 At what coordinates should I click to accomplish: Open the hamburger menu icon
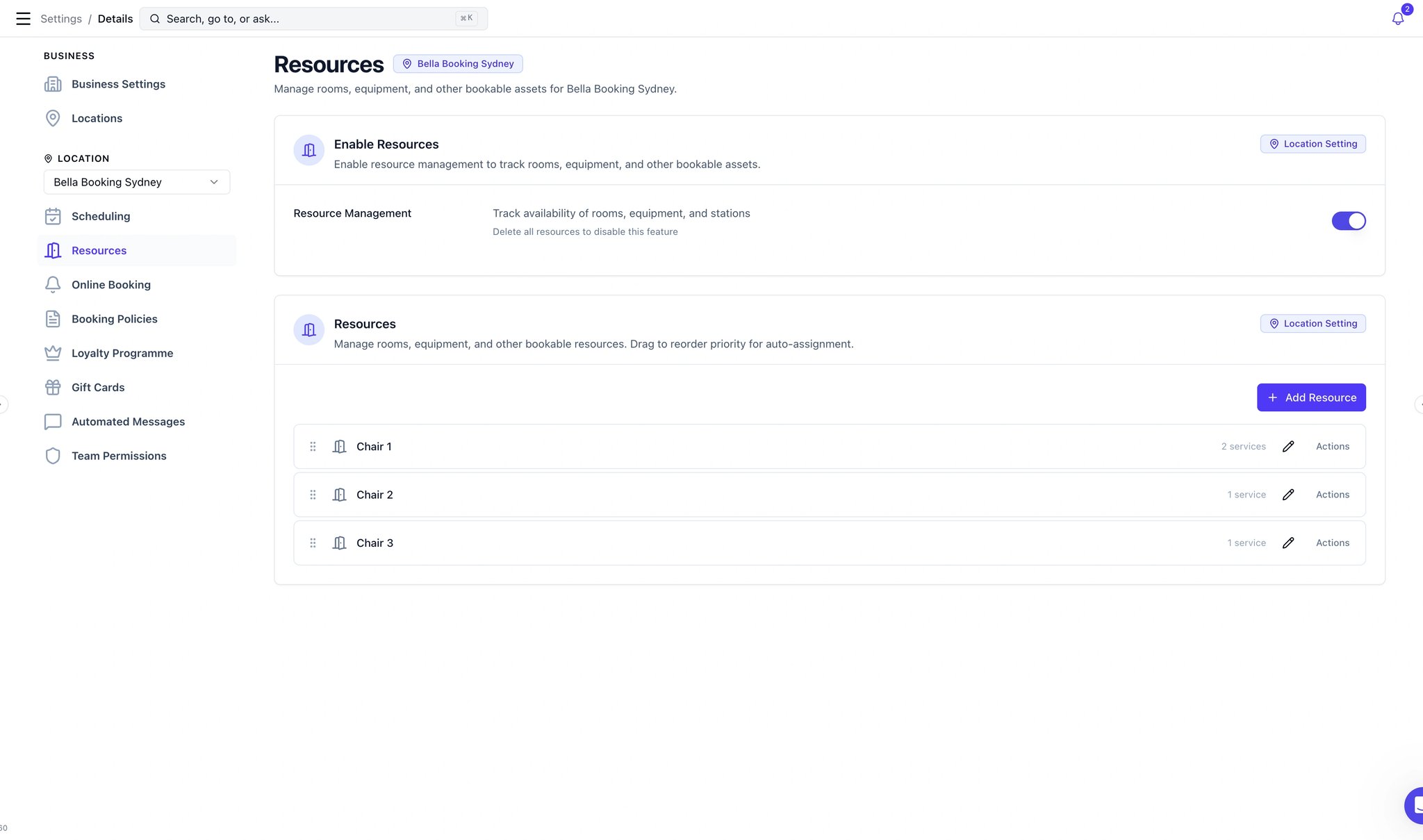point(23,19)
